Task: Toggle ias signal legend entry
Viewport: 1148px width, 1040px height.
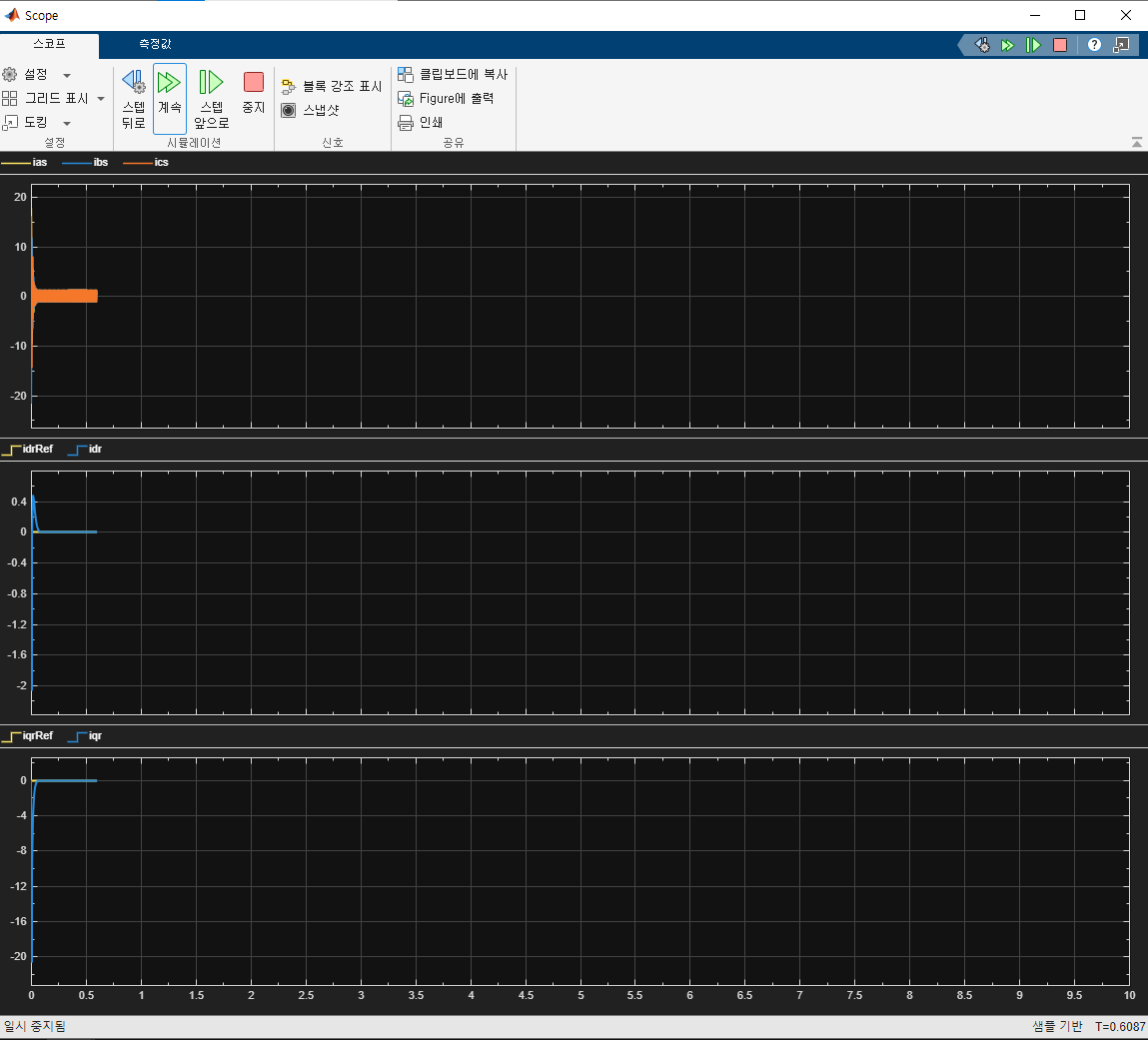Action: pyautogui.click(x=24, y=163)
